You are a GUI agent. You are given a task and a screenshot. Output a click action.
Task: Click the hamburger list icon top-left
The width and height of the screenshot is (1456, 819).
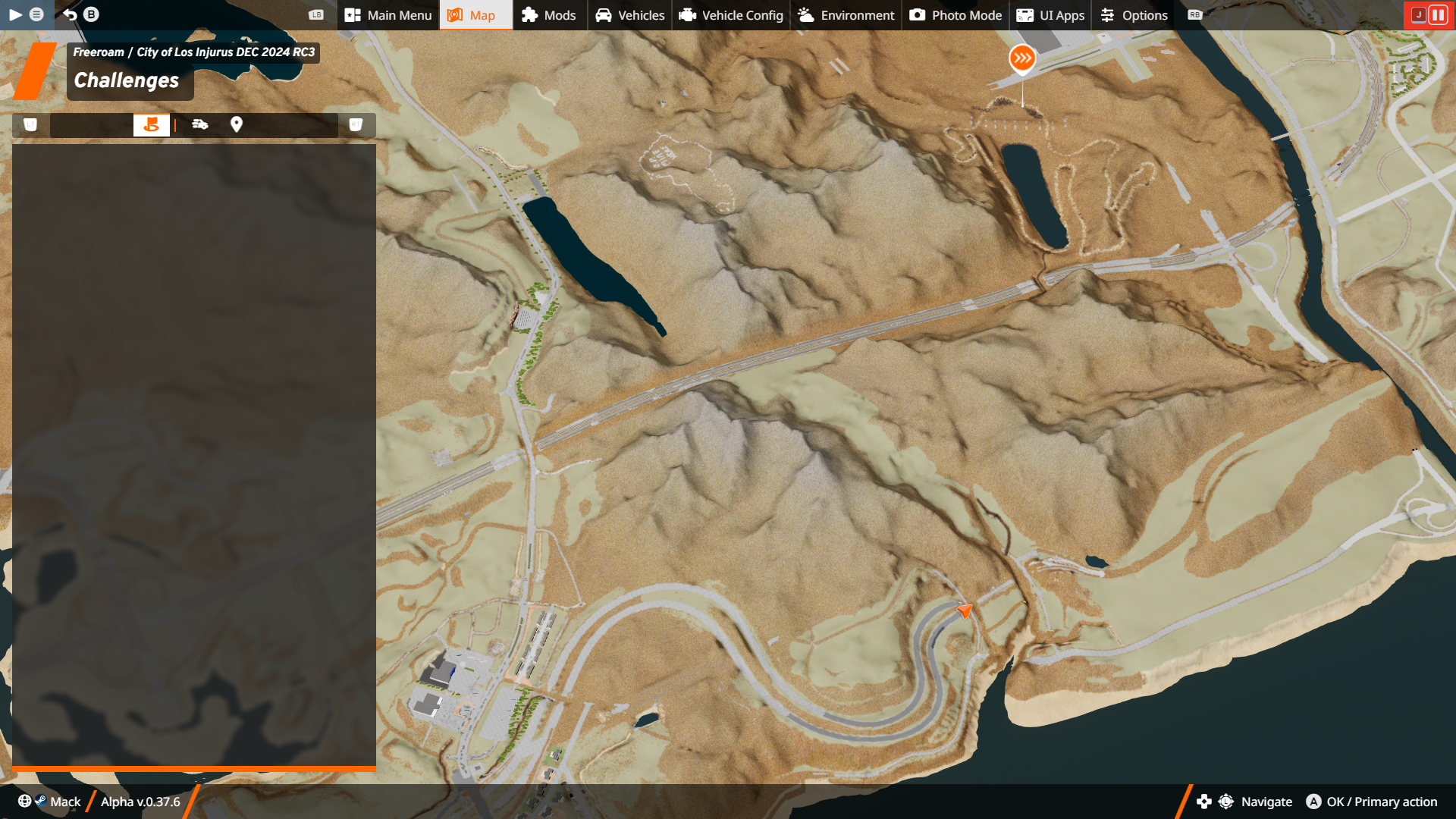pos(36,14)
